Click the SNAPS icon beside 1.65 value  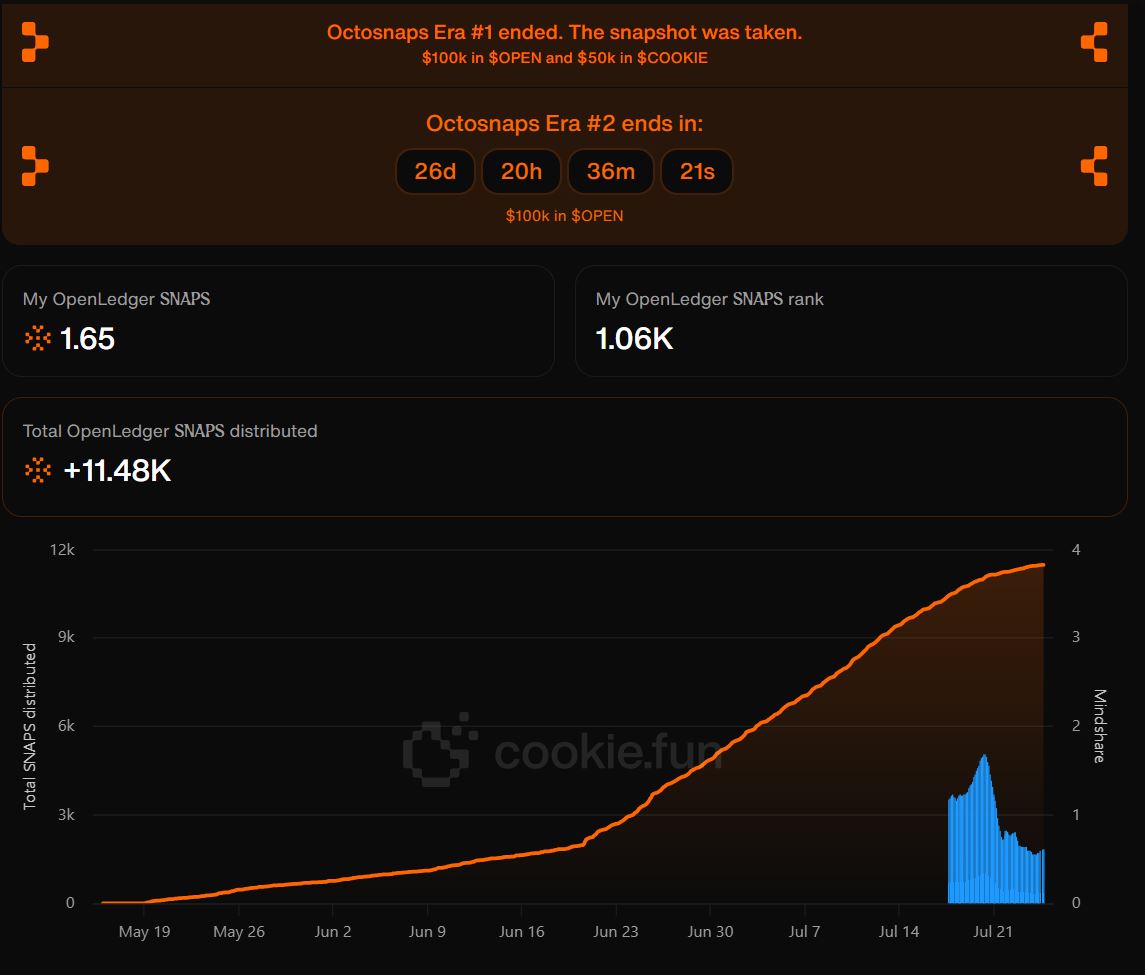click(x=37, y=338)
